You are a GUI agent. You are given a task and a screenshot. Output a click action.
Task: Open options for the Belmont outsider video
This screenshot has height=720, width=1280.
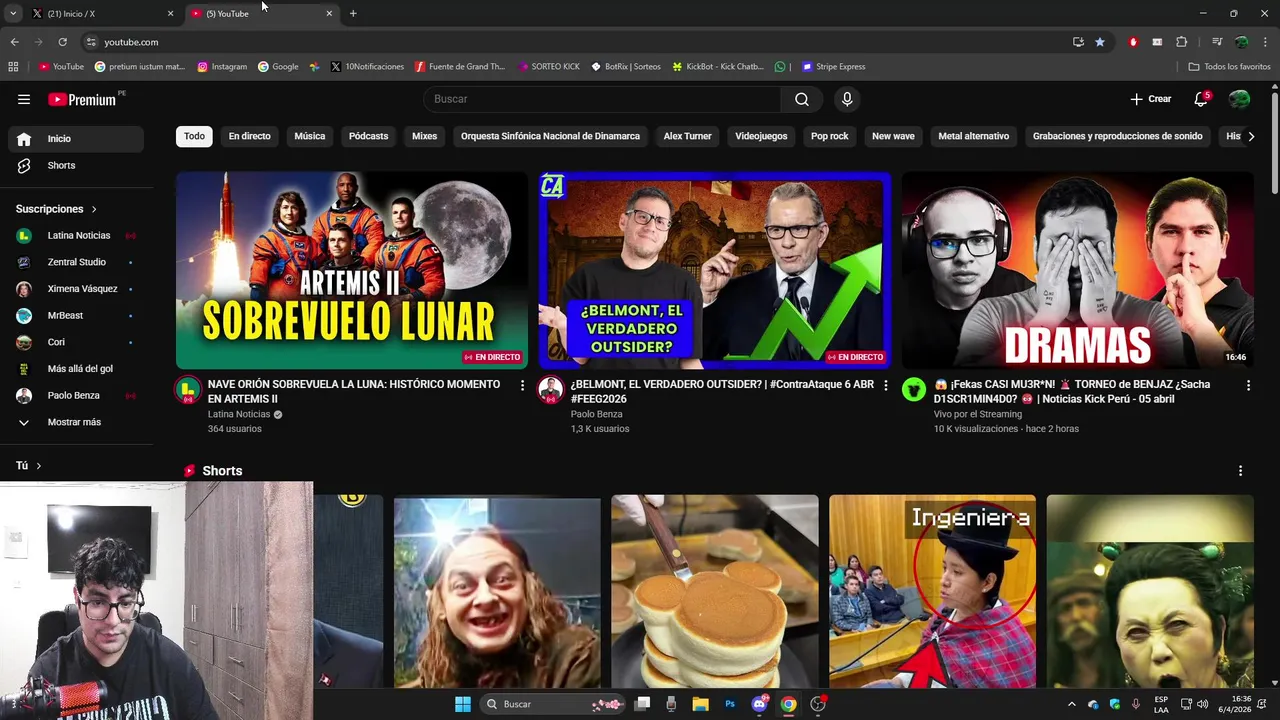[x=885, y=385]
